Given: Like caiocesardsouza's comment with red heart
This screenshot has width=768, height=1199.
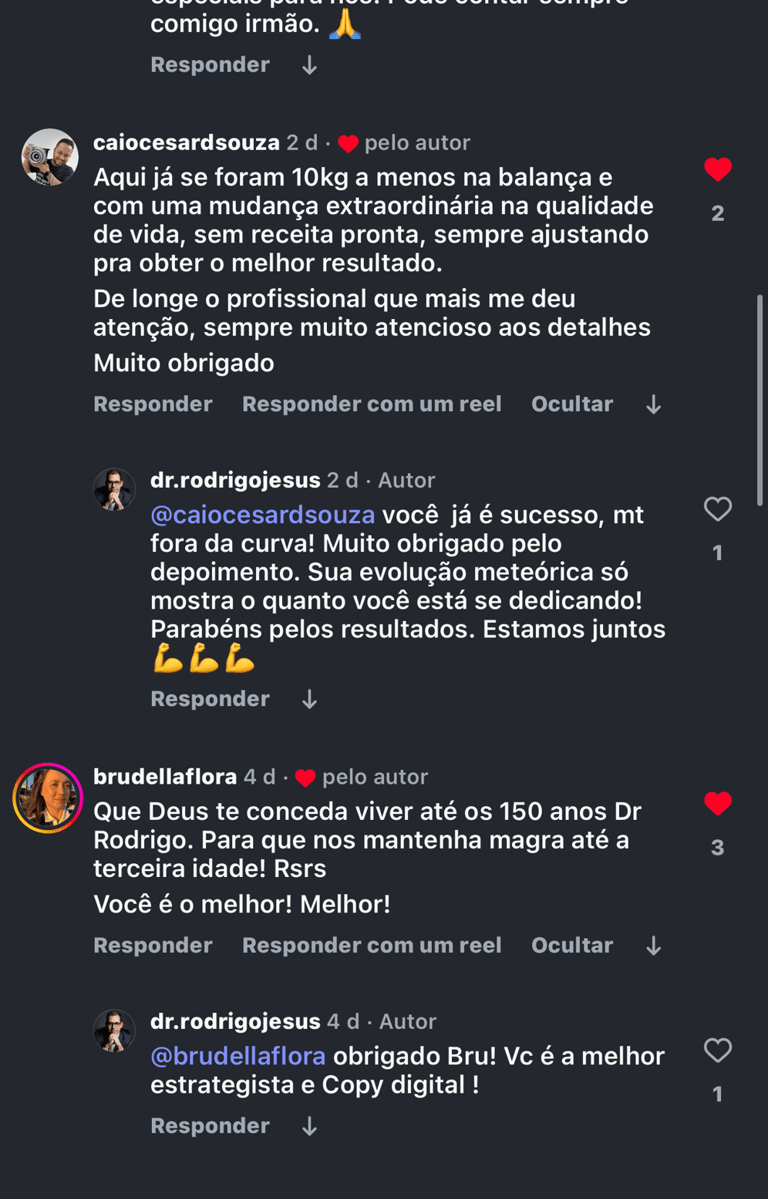Looking at the screenshot, I should 718,169.
